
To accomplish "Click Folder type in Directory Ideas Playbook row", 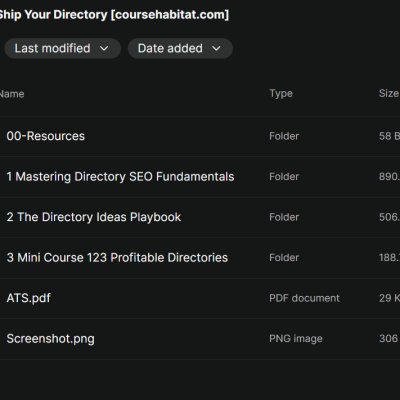I will tap(284, 217).
